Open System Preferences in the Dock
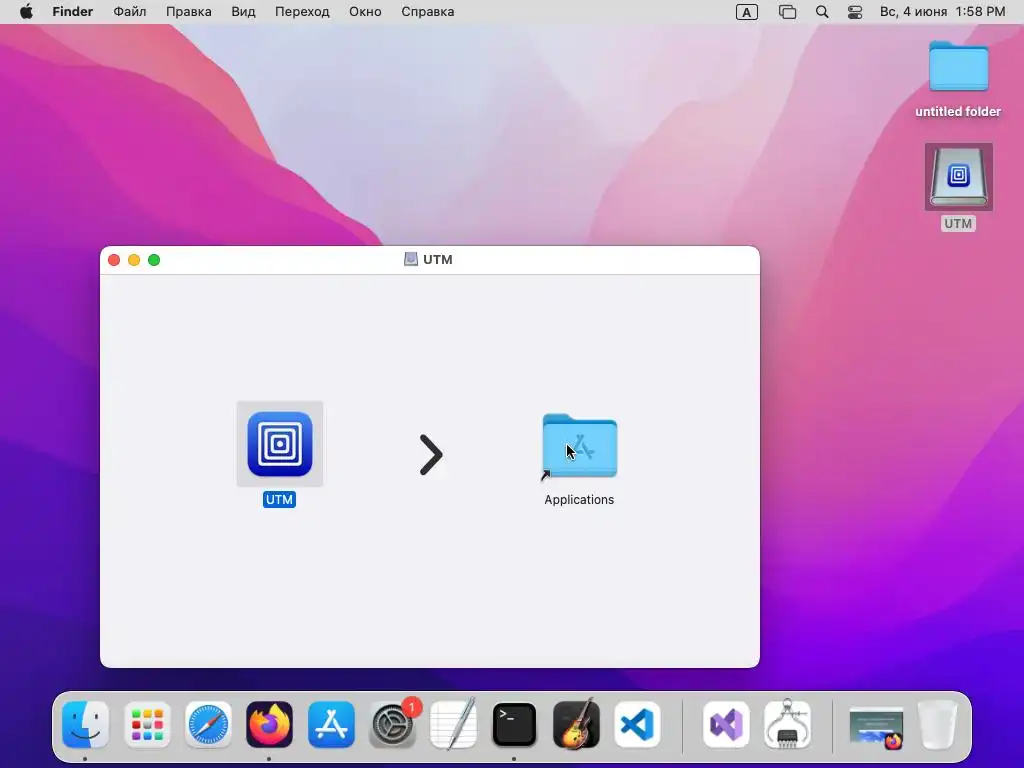 [392, 724]
